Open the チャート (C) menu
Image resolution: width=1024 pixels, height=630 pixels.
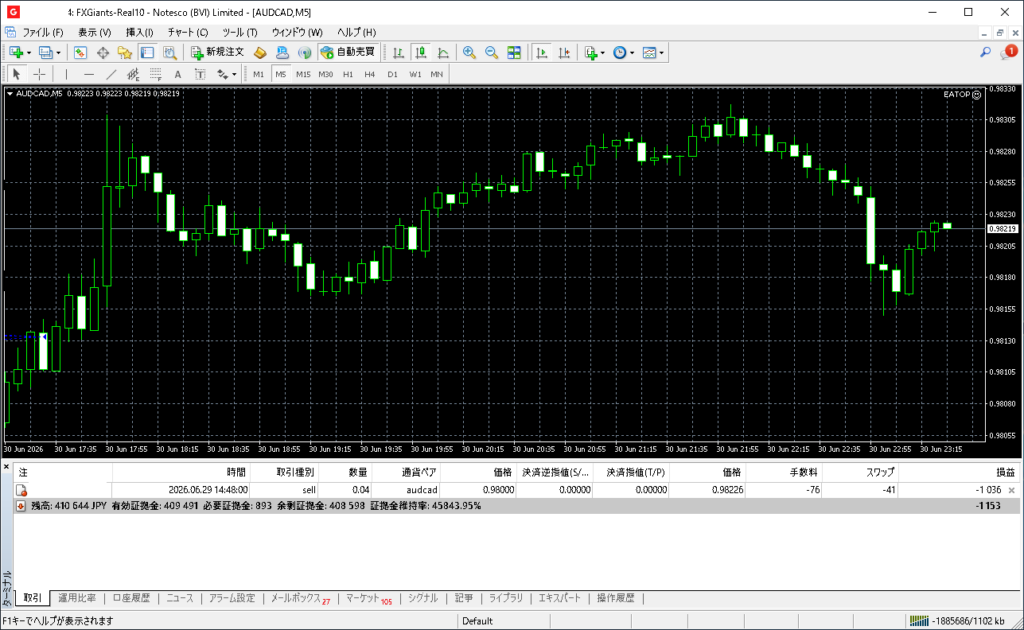[x=187, y=32]
